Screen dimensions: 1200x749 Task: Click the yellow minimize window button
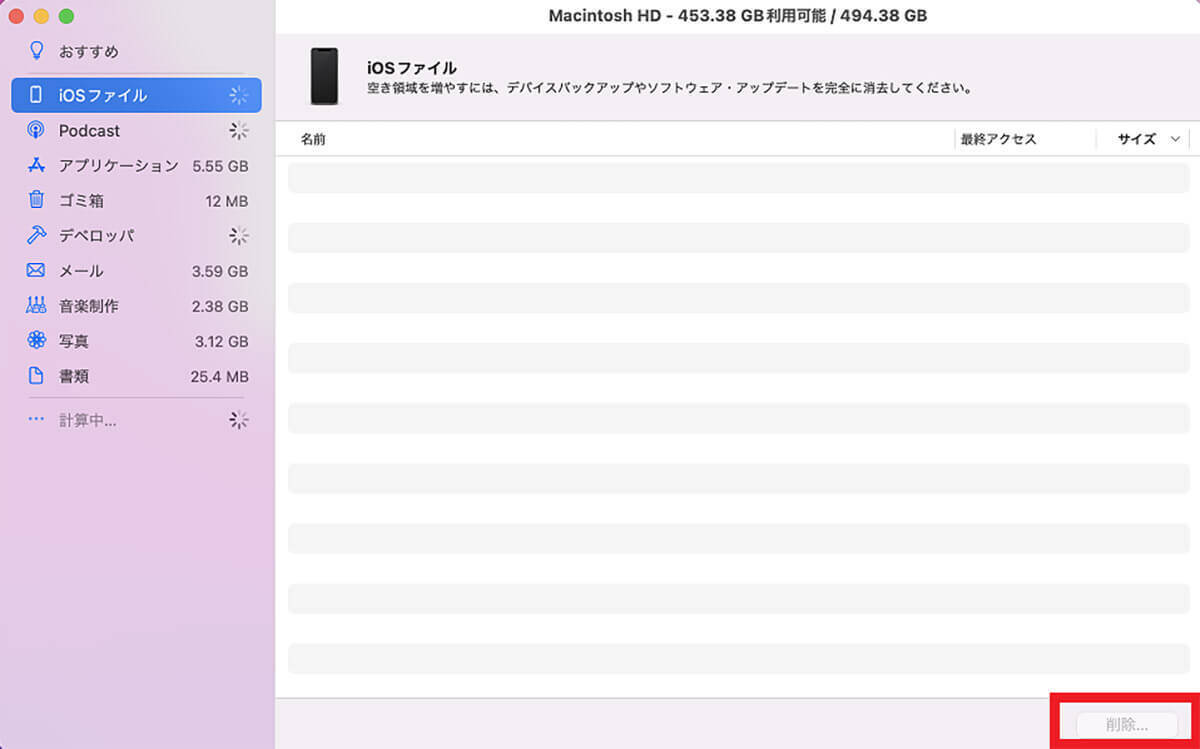point(41,16)
